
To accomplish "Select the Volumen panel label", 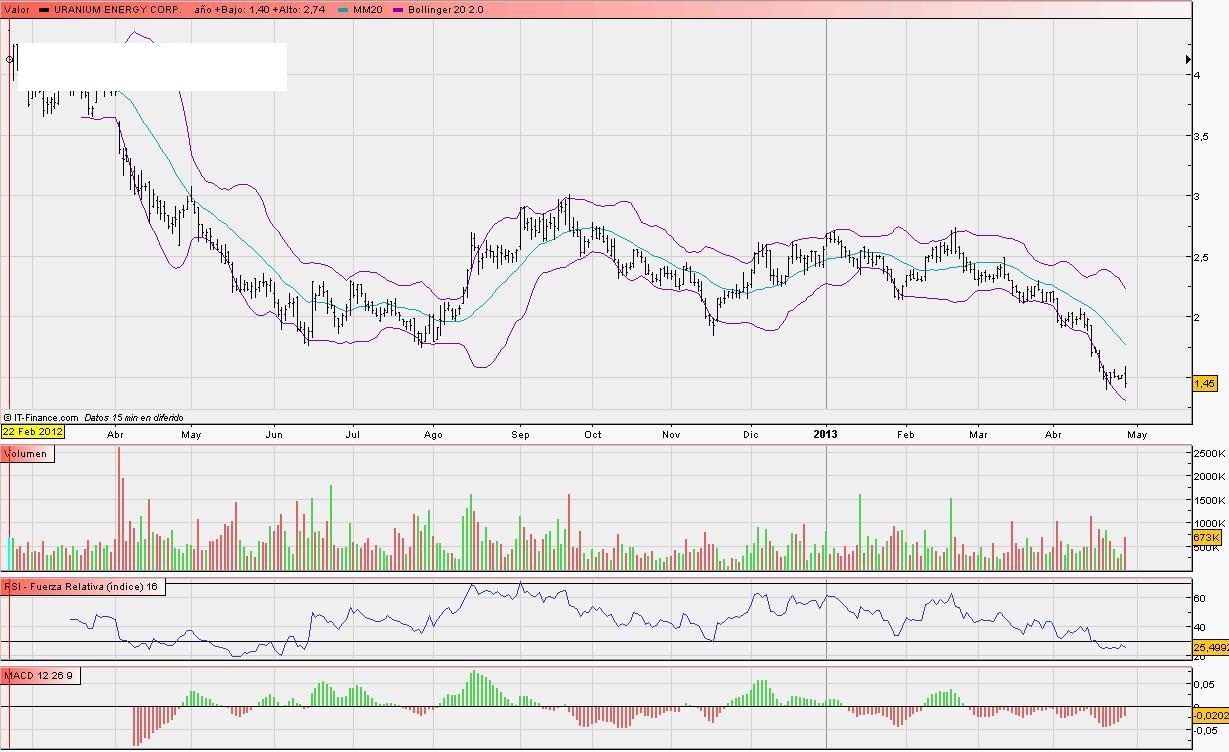I will (x=29, y=454).
